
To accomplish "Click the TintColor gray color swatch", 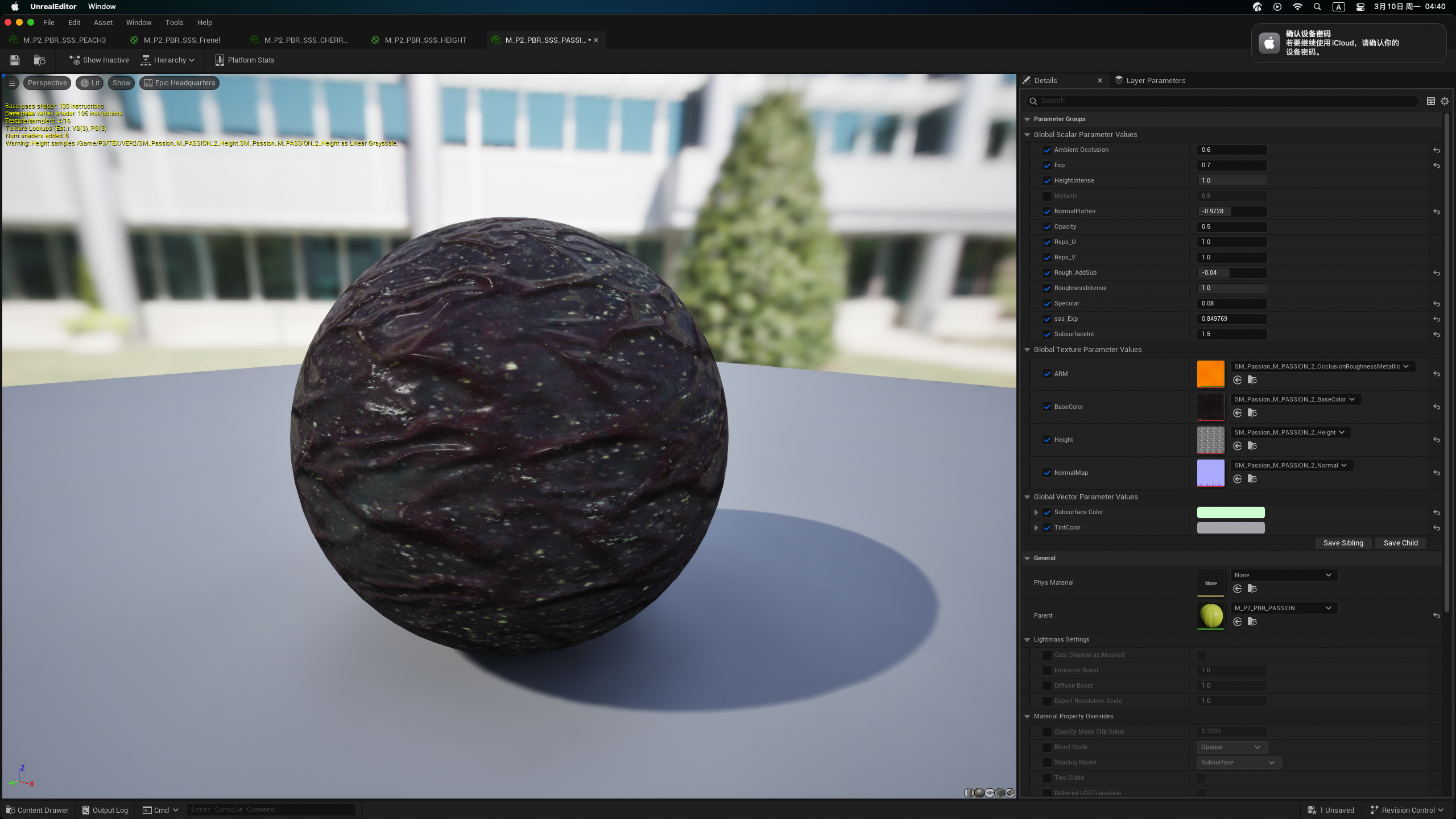I will [1231, 528].
